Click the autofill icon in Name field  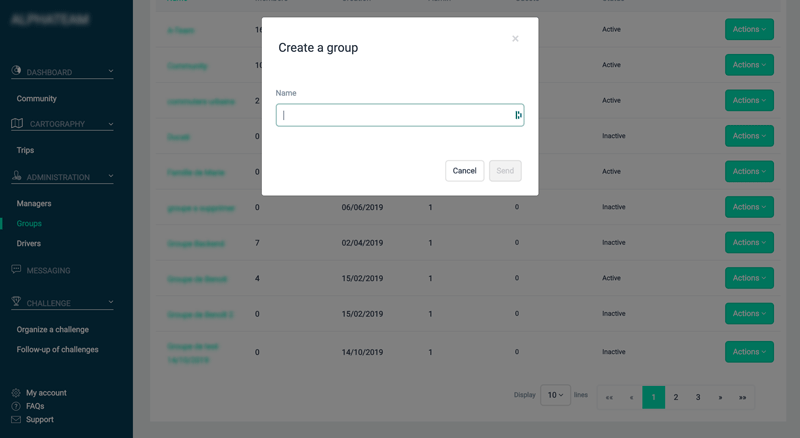518,115
